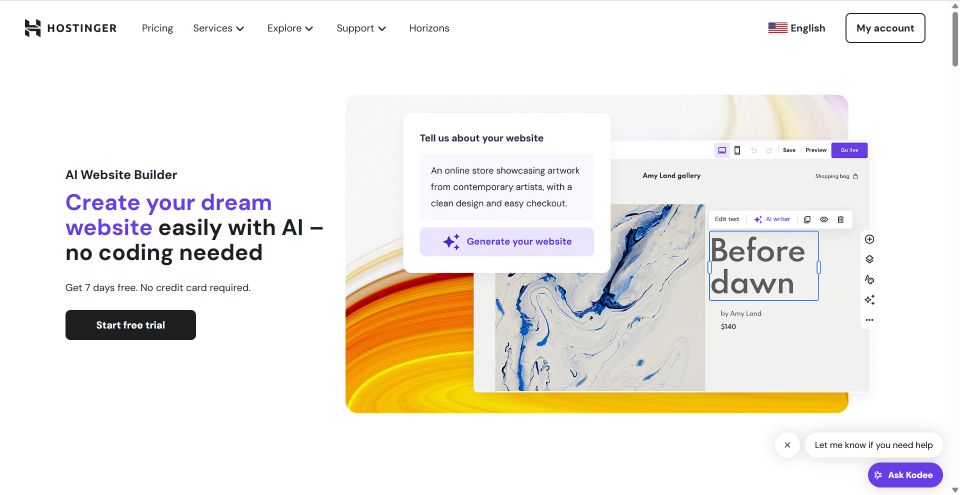This screenshot has width=960, height=495.
Task: Expand the Explore dropdown menu
Action: tap(290, 28)
